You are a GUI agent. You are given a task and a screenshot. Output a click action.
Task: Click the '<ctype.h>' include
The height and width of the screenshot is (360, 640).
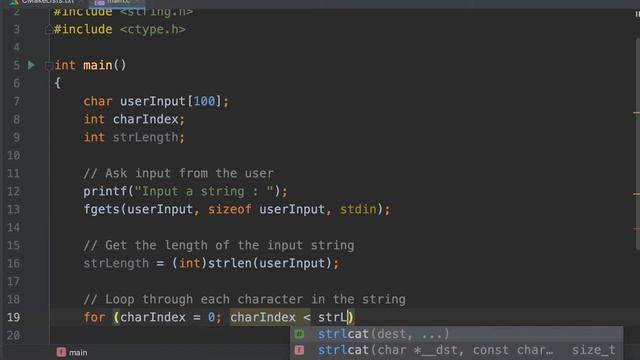(153, 29)
